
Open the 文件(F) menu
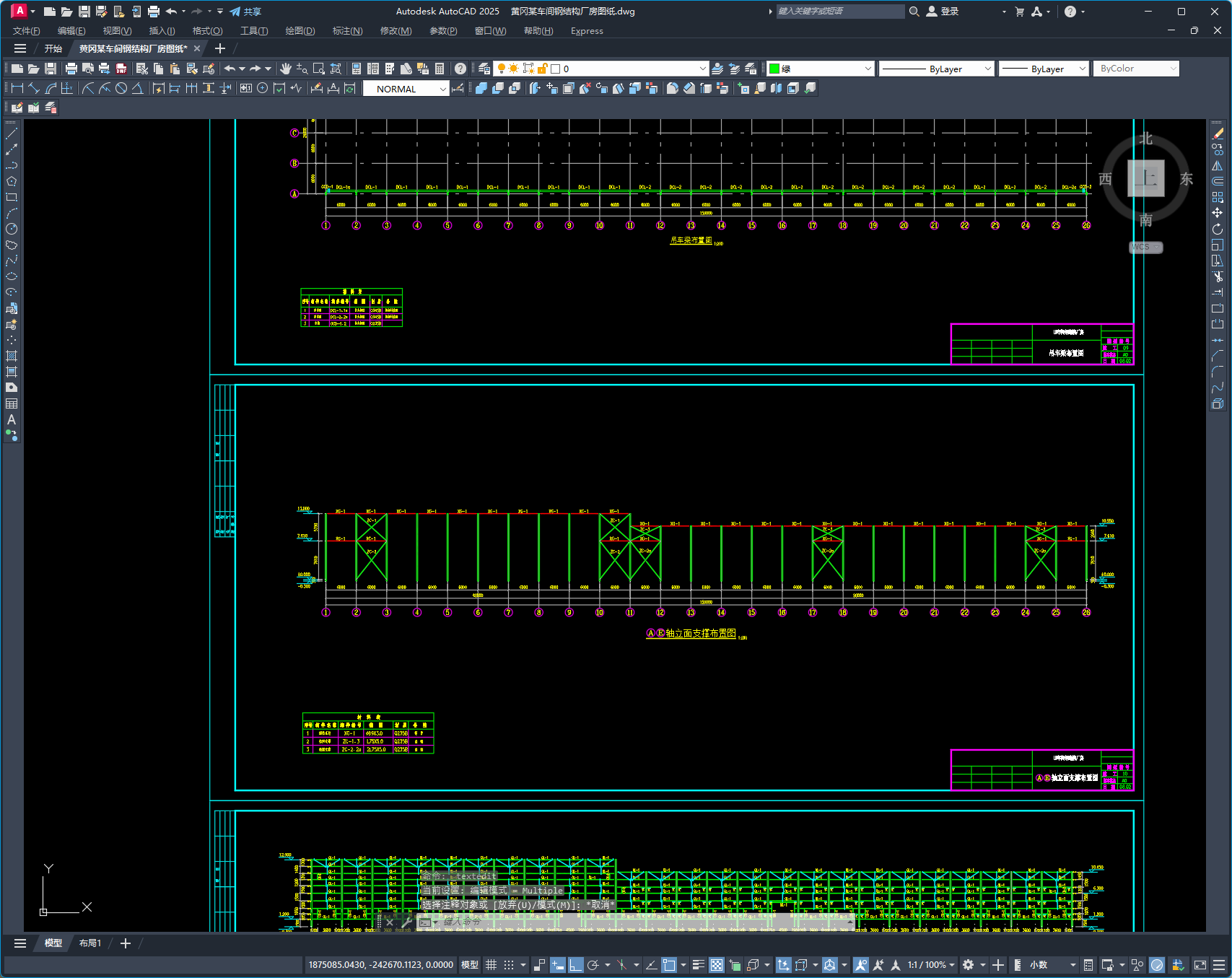tap(27, 31)
